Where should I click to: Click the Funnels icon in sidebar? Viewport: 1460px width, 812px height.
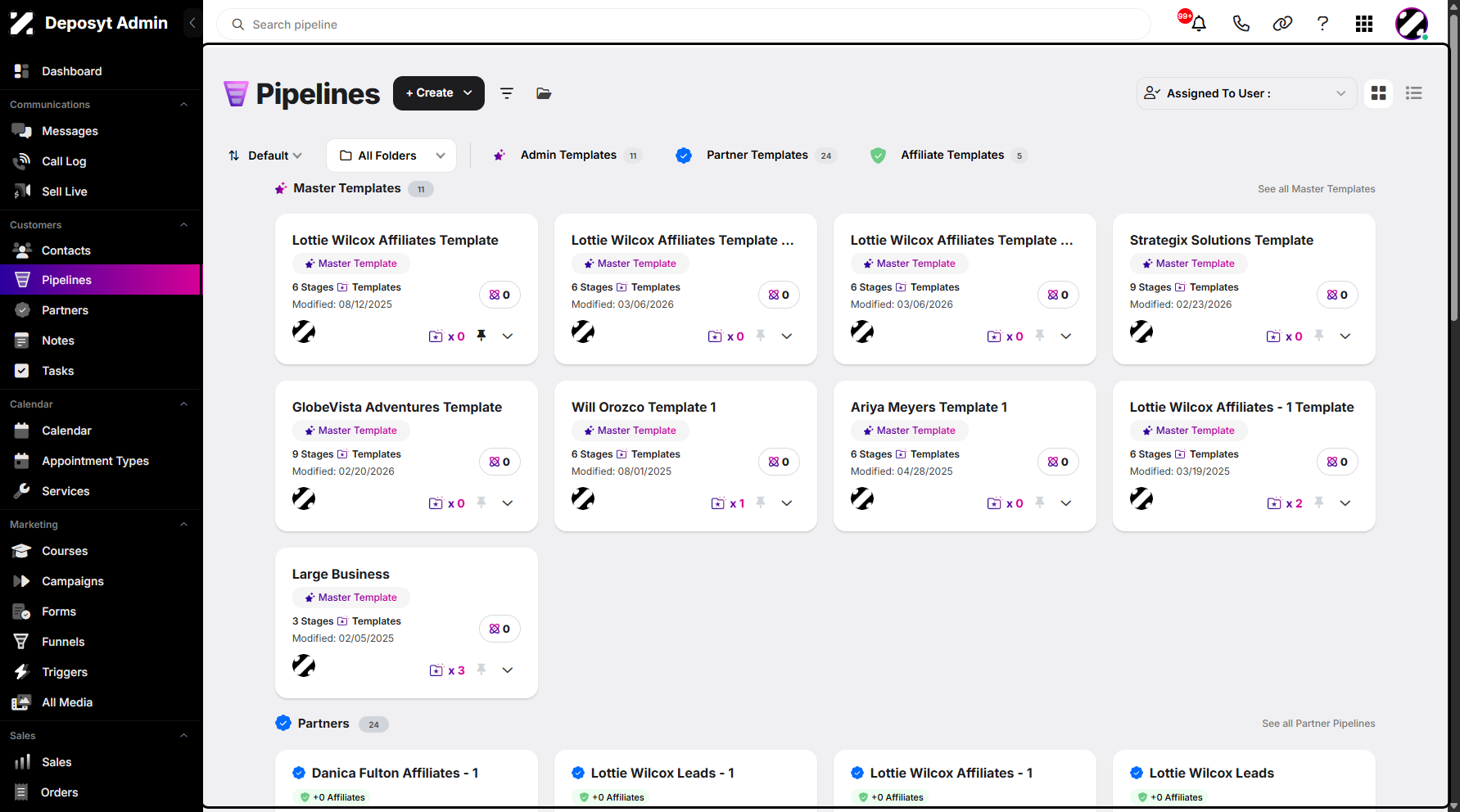21,642
